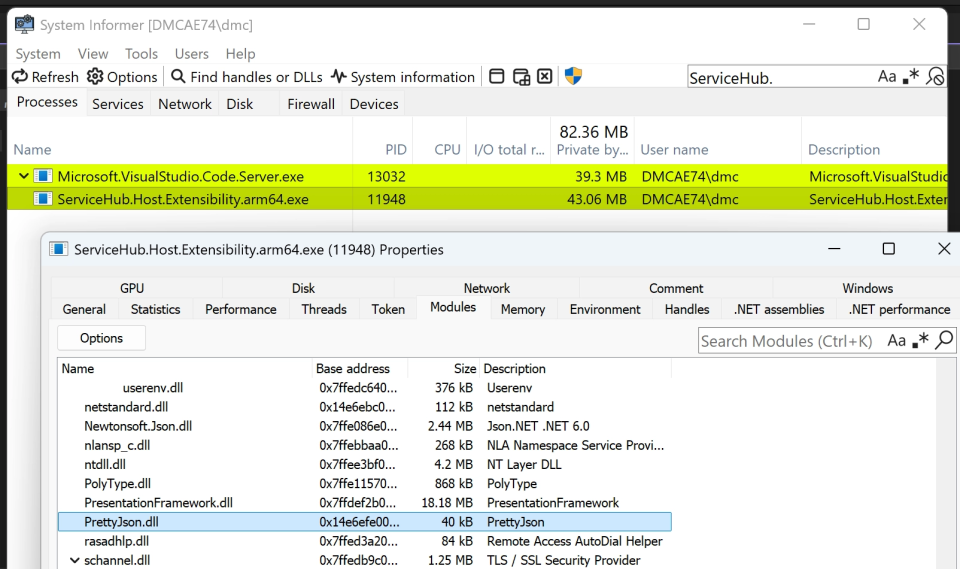Toggle case-sensitive Aa in main search
The height and width of the screenshot is (569, 960).
pyautogui.click(x=887, y=77)
